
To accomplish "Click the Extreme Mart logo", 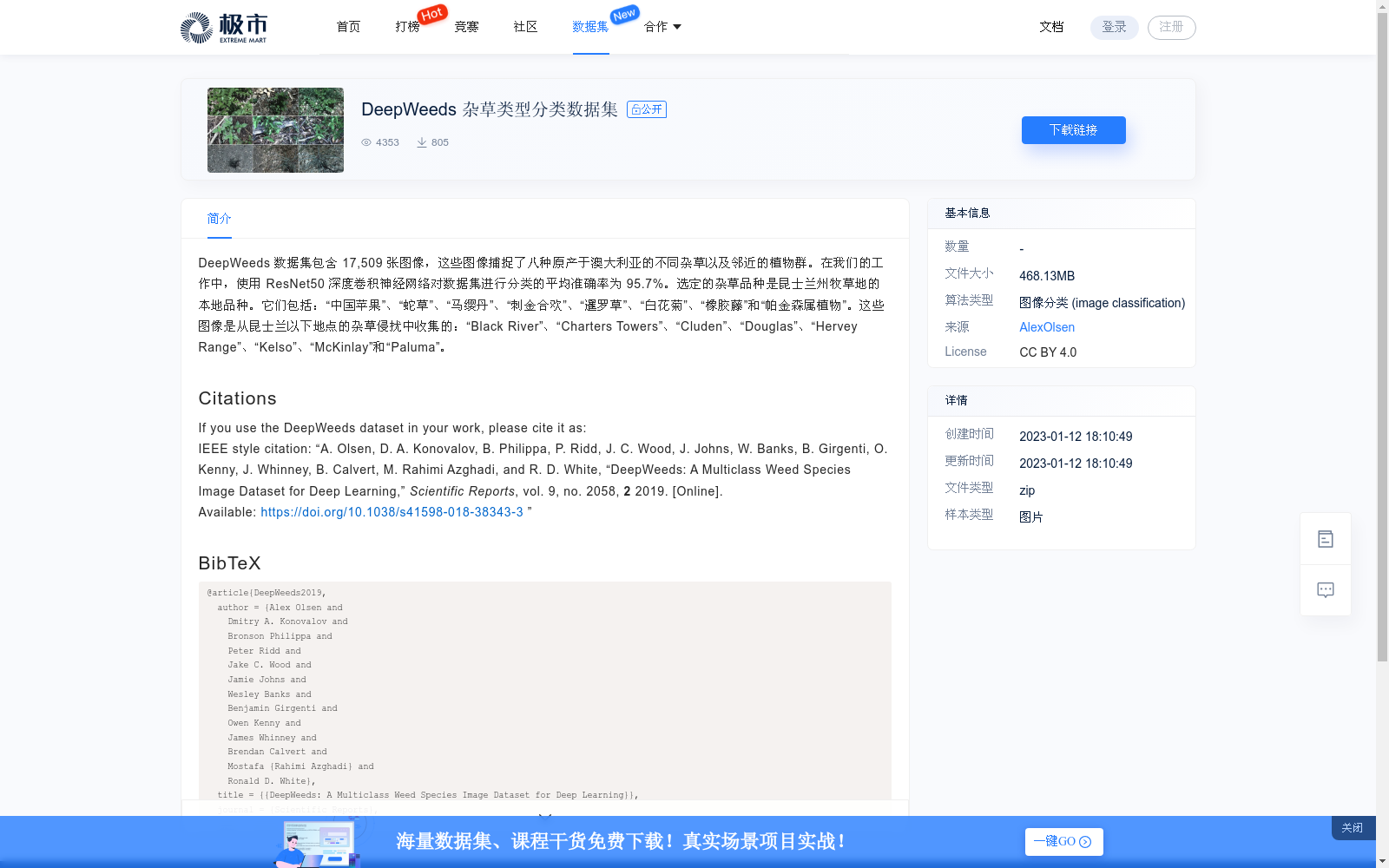I will (x=224, y=28).
